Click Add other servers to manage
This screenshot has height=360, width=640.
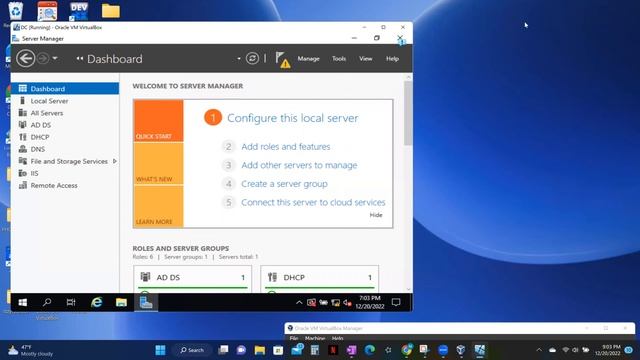click(299, 165)
